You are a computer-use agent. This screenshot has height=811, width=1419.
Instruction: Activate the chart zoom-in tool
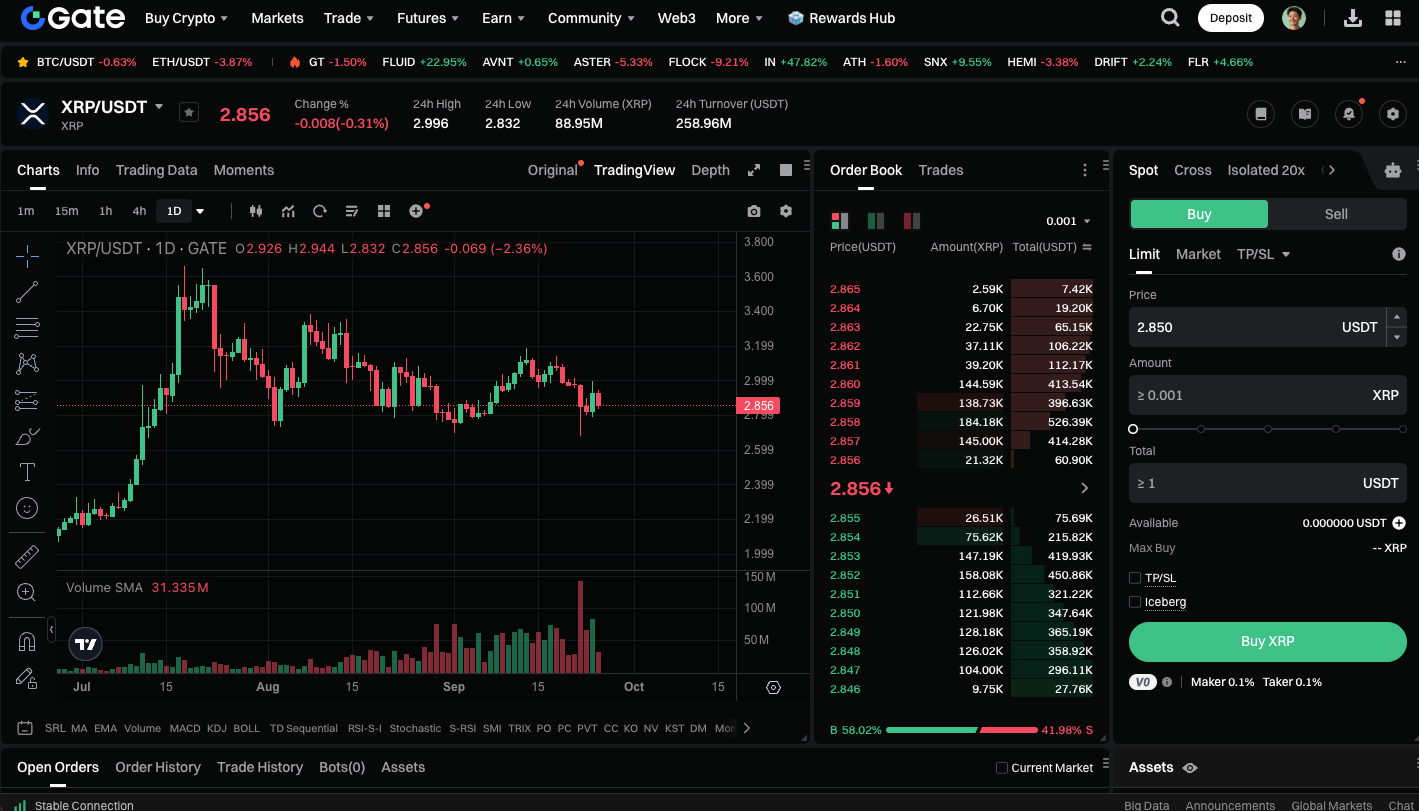click(x=27, y=593)
